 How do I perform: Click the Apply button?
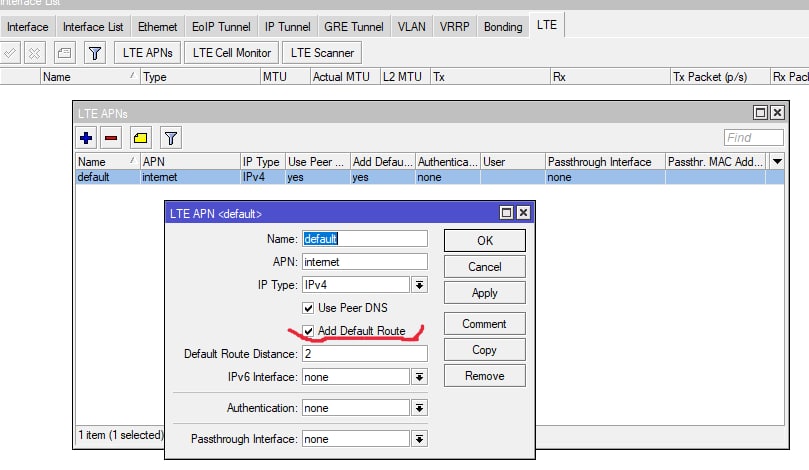click(x=484, y=293)
